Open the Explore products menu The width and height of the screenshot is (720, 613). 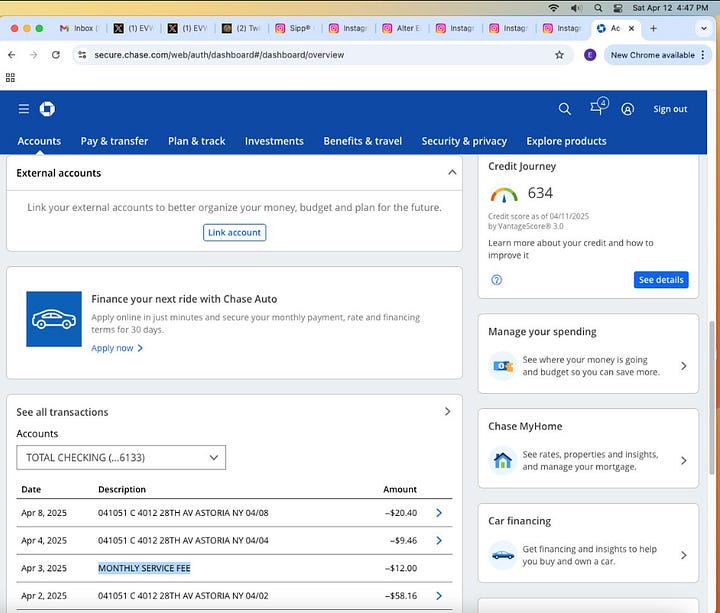point(566,141)
